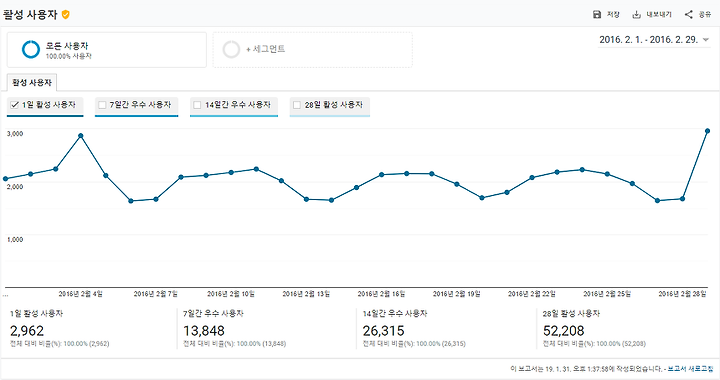Click the save (저장) floppy disk icon
720x380 pixels.
pyautogui.click(x=597, y=15)
